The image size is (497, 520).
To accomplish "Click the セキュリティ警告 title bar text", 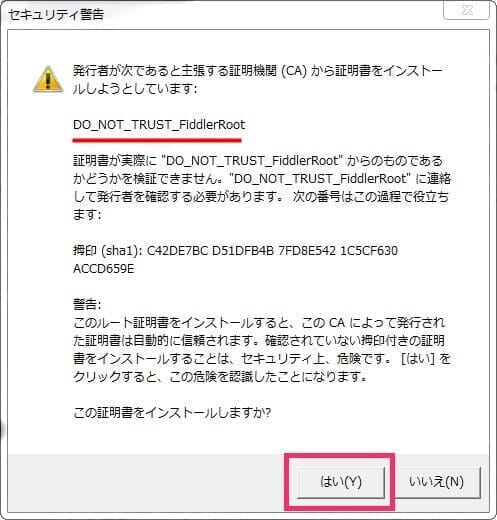I will click(x=56, y=15).
